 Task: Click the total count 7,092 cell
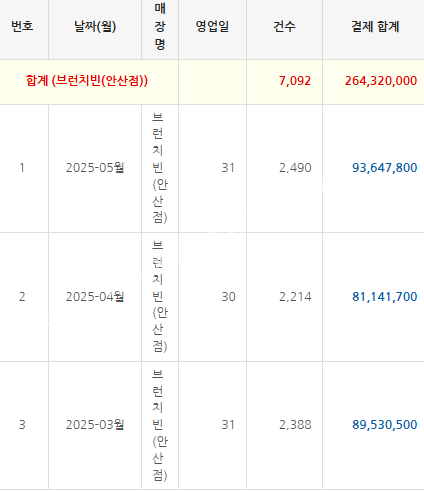295,81
